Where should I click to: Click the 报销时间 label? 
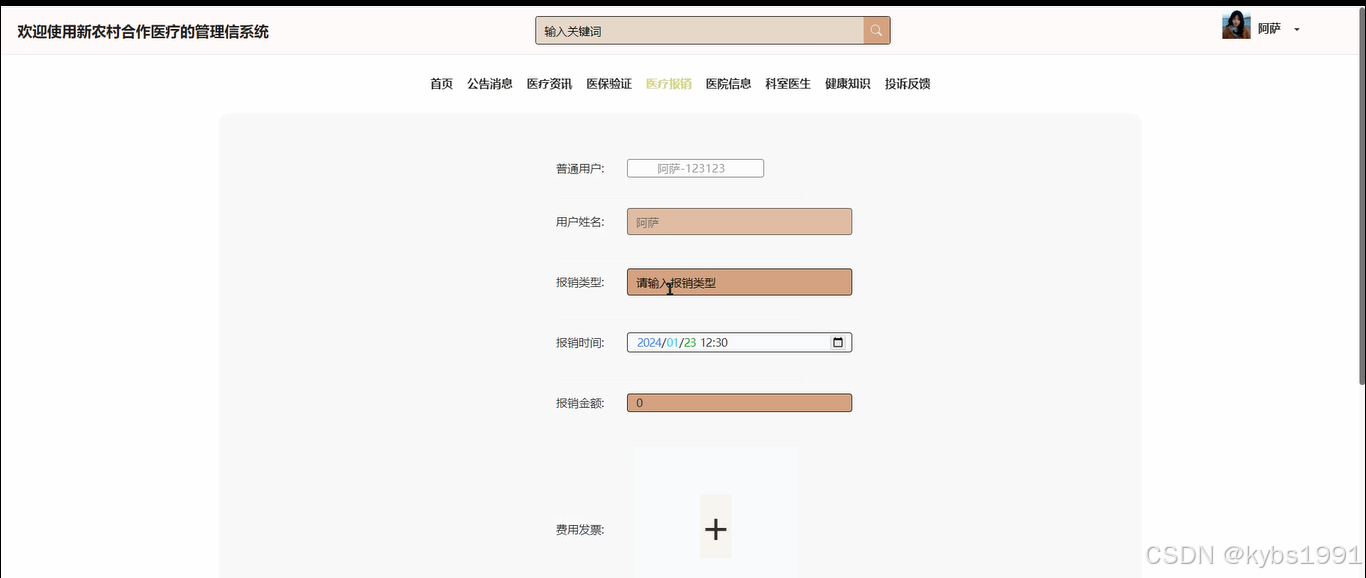tap(580, 342)
